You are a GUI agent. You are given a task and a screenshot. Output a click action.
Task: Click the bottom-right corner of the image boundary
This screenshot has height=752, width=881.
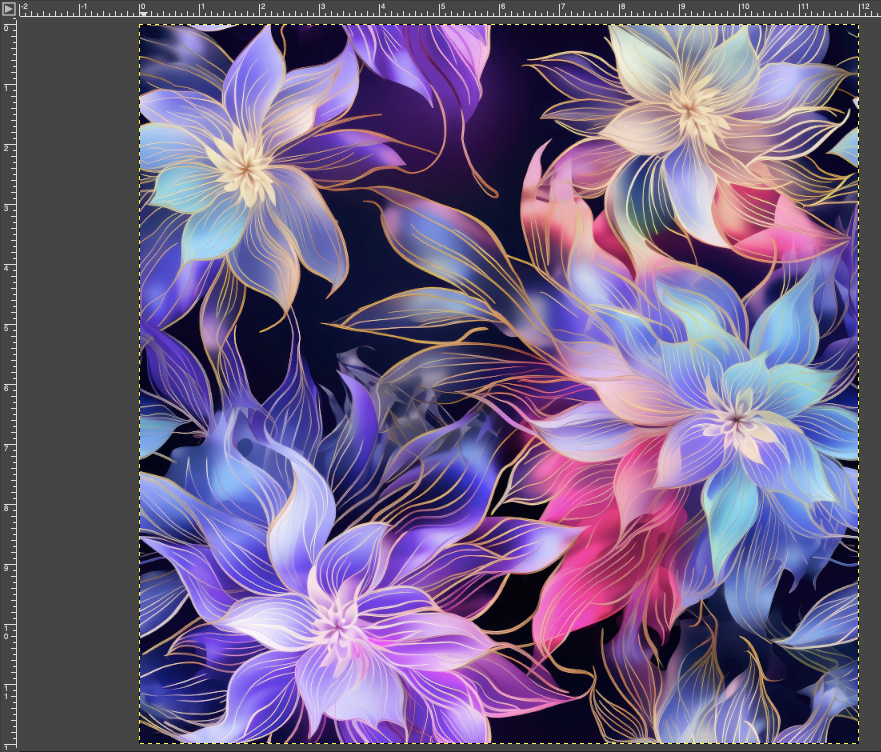tap(858, 743)
